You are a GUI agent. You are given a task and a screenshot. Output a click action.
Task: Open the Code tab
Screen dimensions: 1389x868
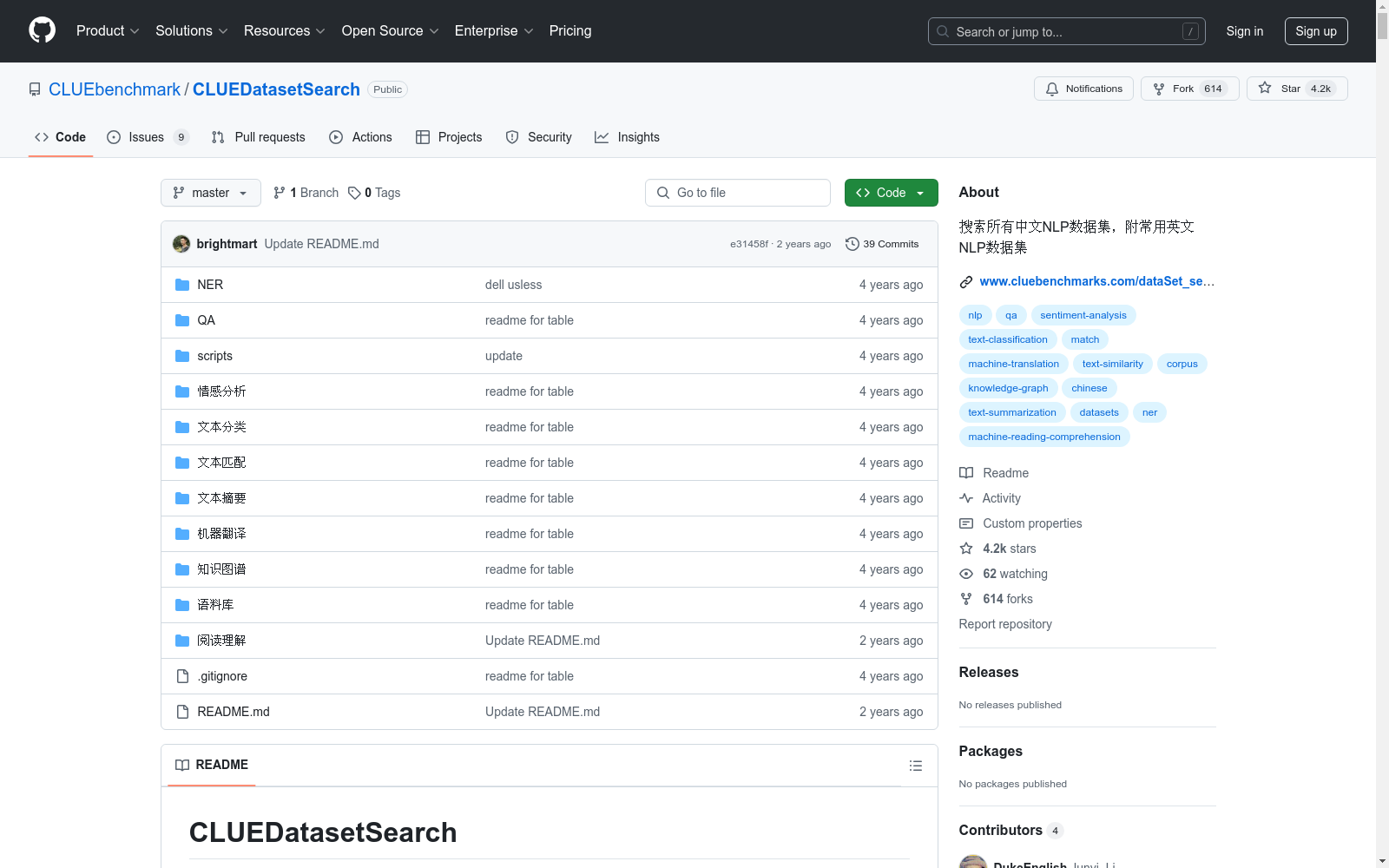click(61, 137)
